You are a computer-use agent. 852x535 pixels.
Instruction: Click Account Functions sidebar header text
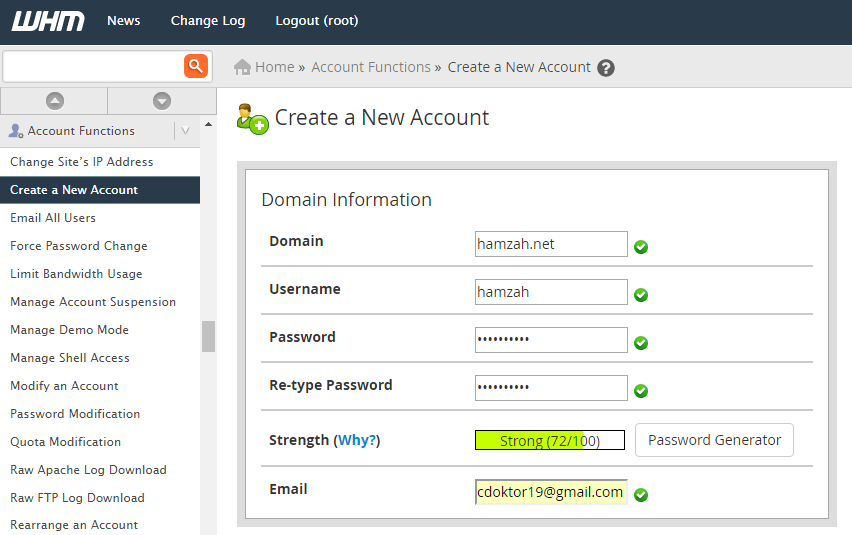pyautogui.click(x=81, y=131)
